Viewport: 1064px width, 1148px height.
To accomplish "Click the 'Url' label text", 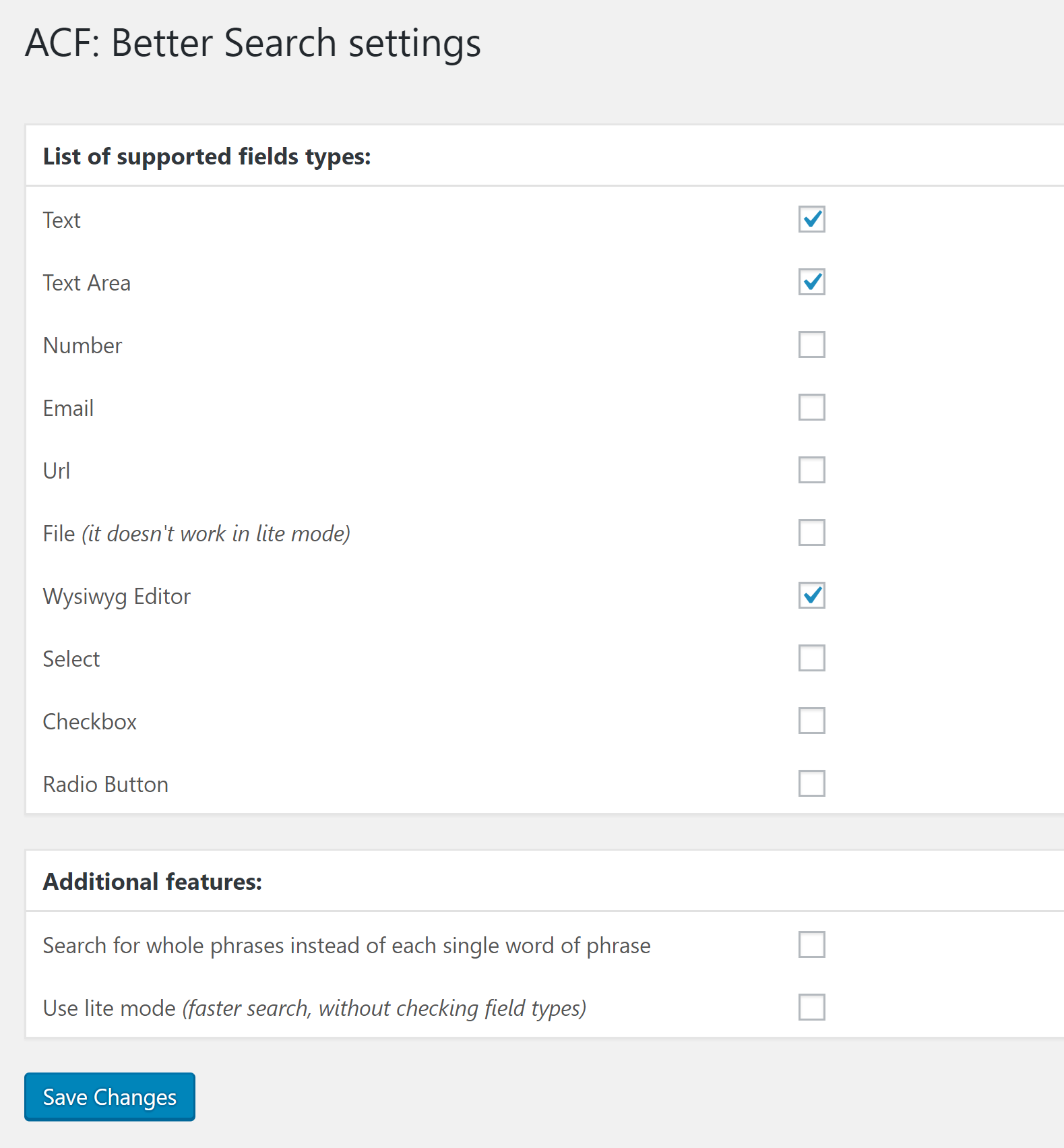I will pos(57,471).
